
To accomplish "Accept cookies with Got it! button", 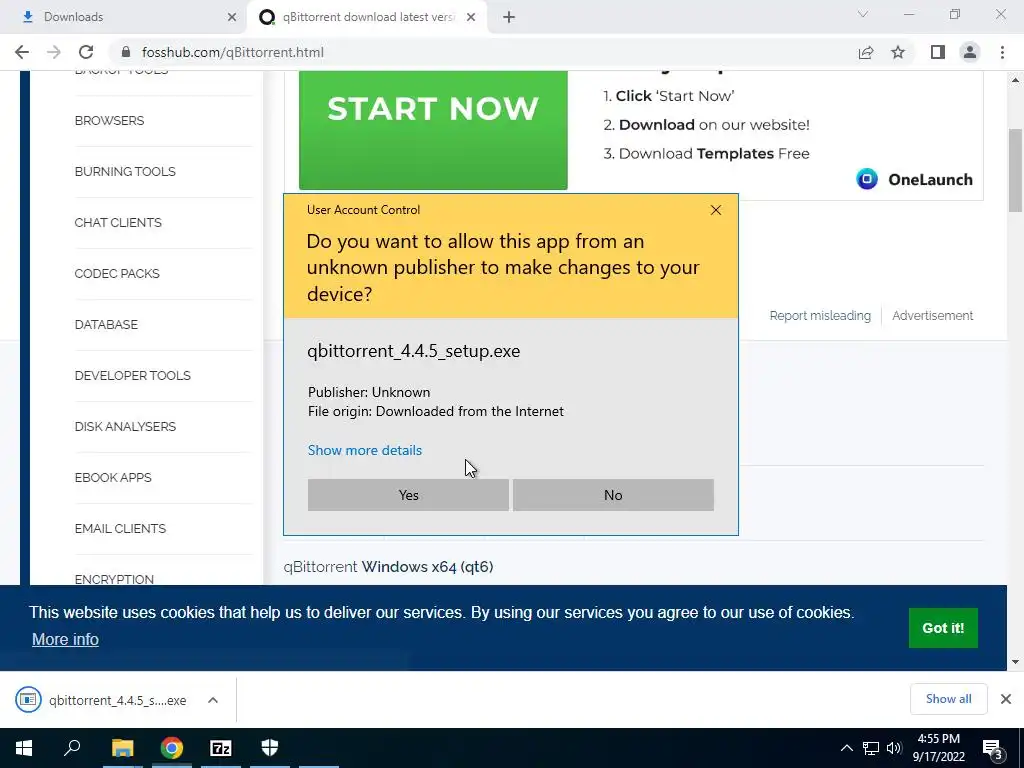I will (943, 628).
